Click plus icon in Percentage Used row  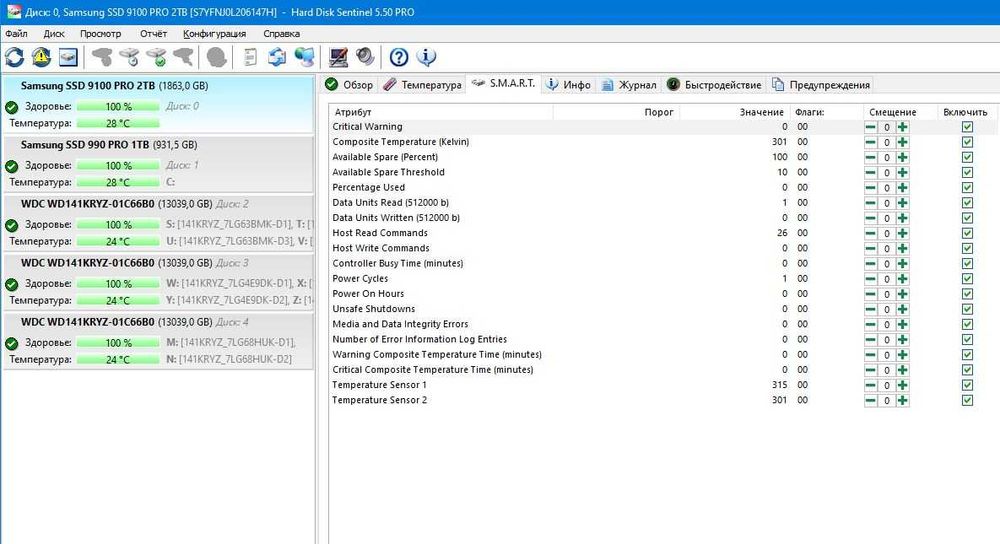pos(902,187)
